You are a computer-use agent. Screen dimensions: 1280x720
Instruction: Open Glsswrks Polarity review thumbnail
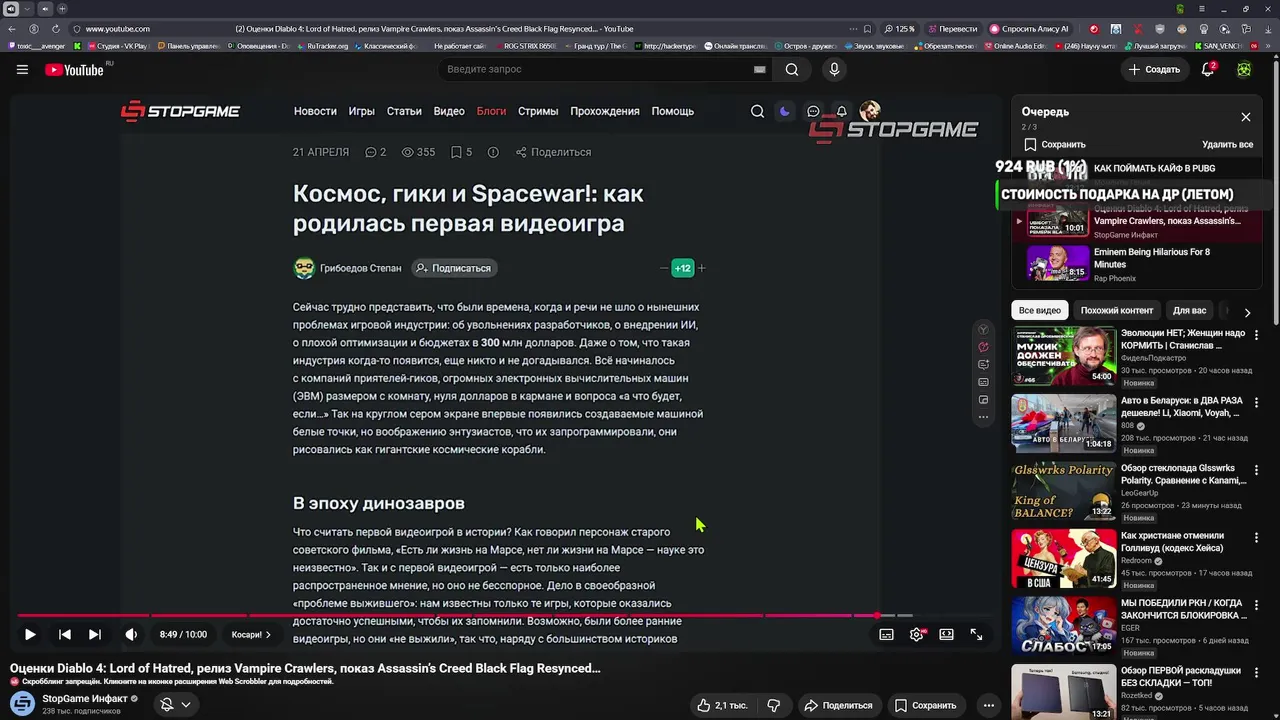(x=1064, y=491)
